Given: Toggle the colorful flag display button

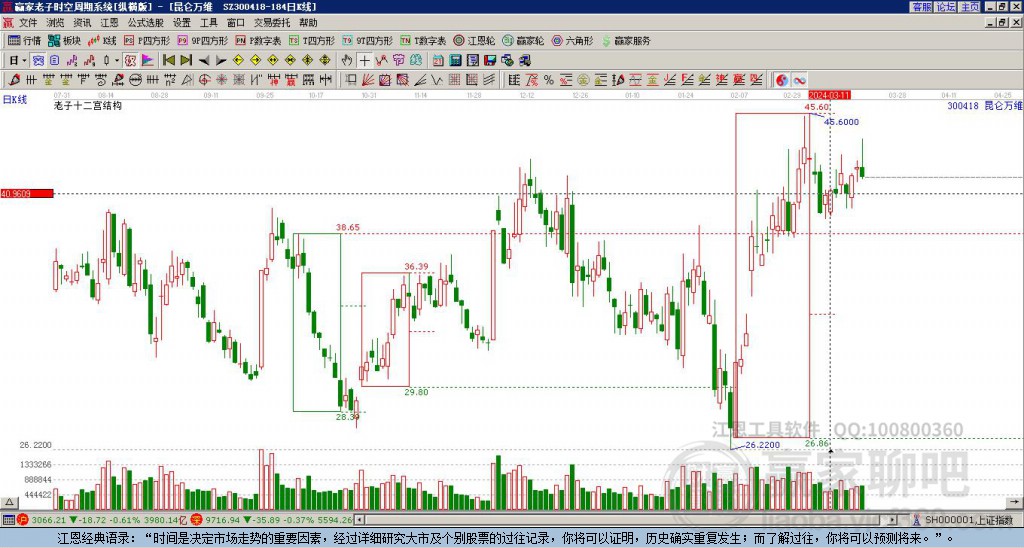Looking at the screenshot, I should click(148, 61).
